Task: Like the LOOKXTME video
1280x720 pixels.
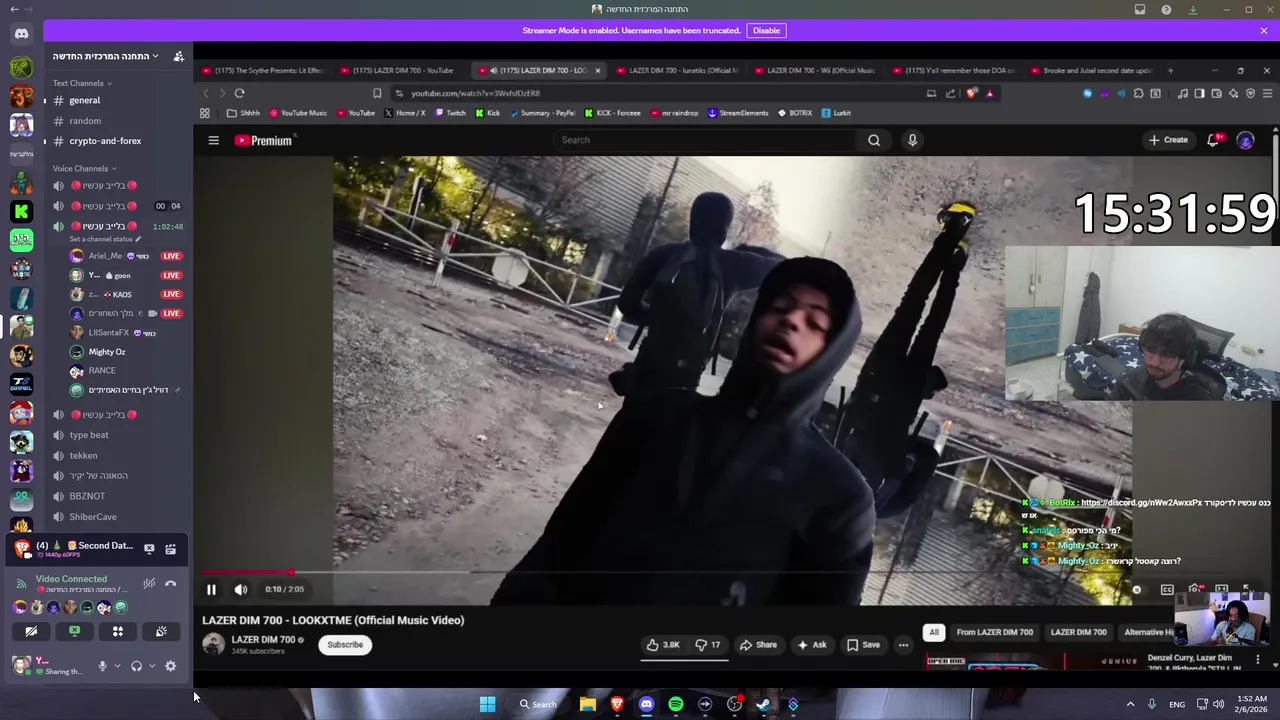Action: pyautogui.click(x=662, y=645)
